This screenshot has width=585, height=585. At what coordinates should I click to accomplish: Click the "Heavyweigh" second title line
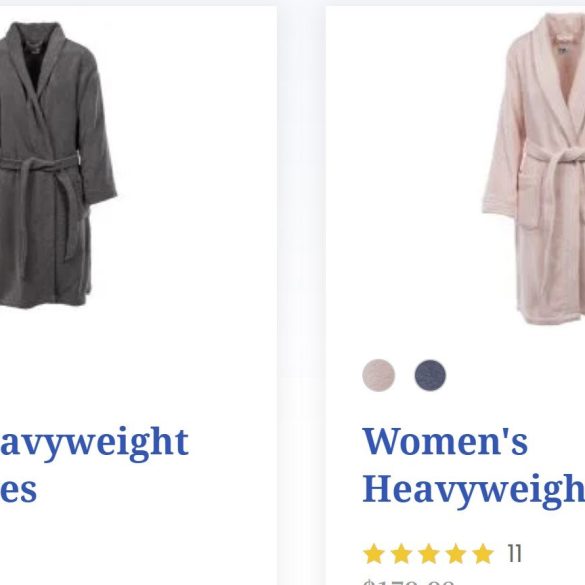pyautogui.click(x=473, y=489)
